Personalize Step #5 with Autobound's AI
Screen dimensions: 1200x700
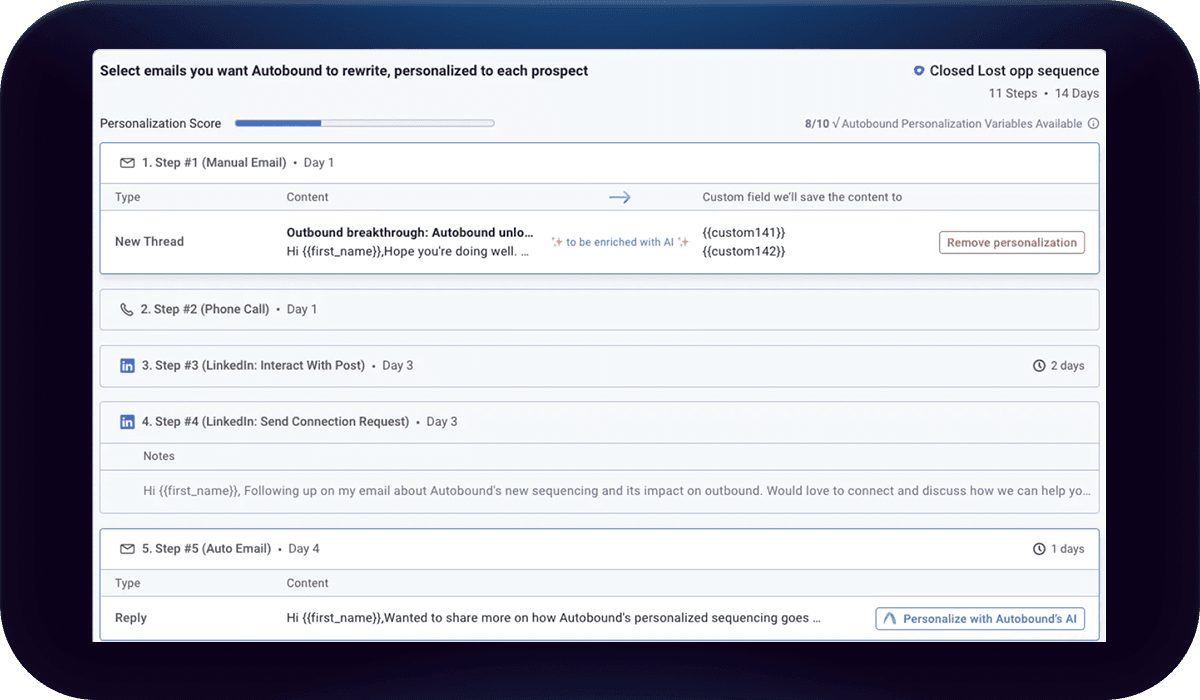[980, 619]
